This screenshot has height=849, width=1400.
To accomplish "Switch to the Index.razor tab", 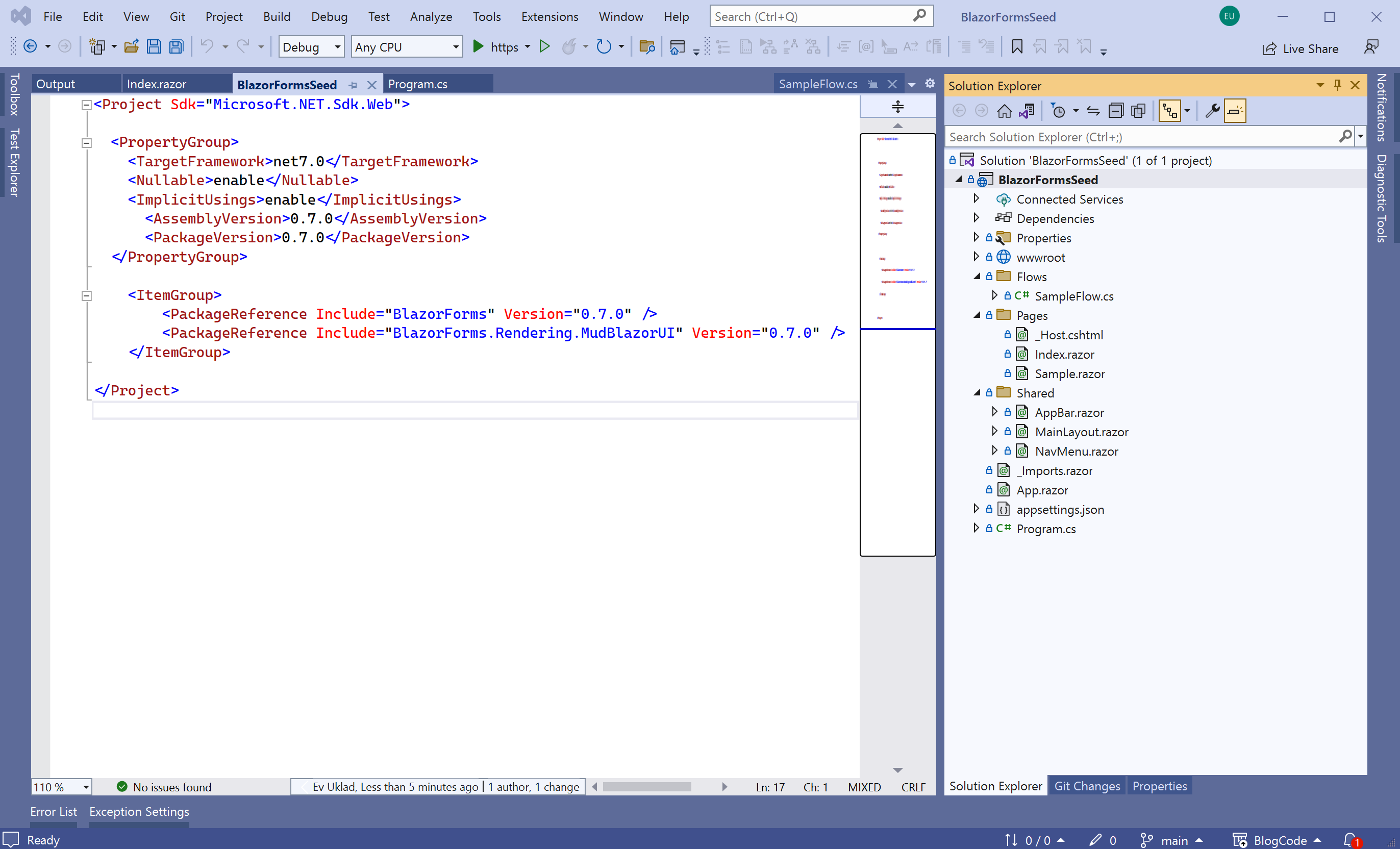I will tap(177, 84).
